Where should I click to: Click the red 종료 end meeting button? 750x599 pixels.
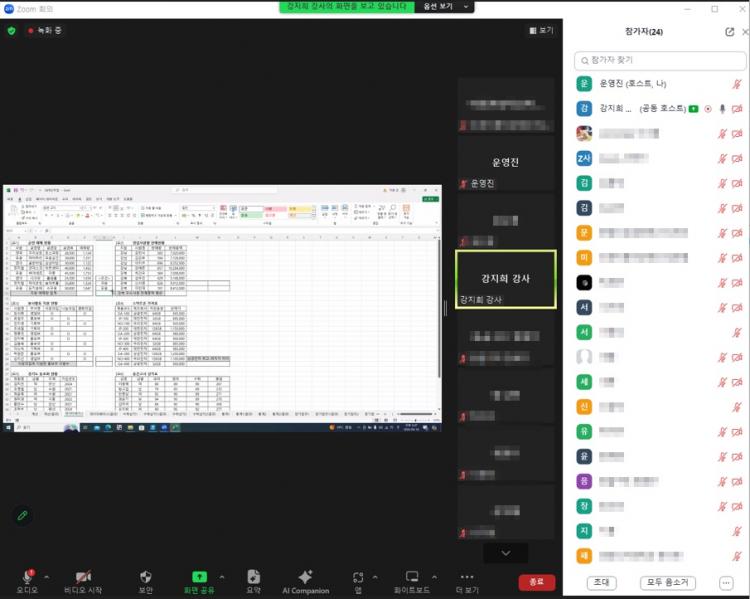[537, 582]
